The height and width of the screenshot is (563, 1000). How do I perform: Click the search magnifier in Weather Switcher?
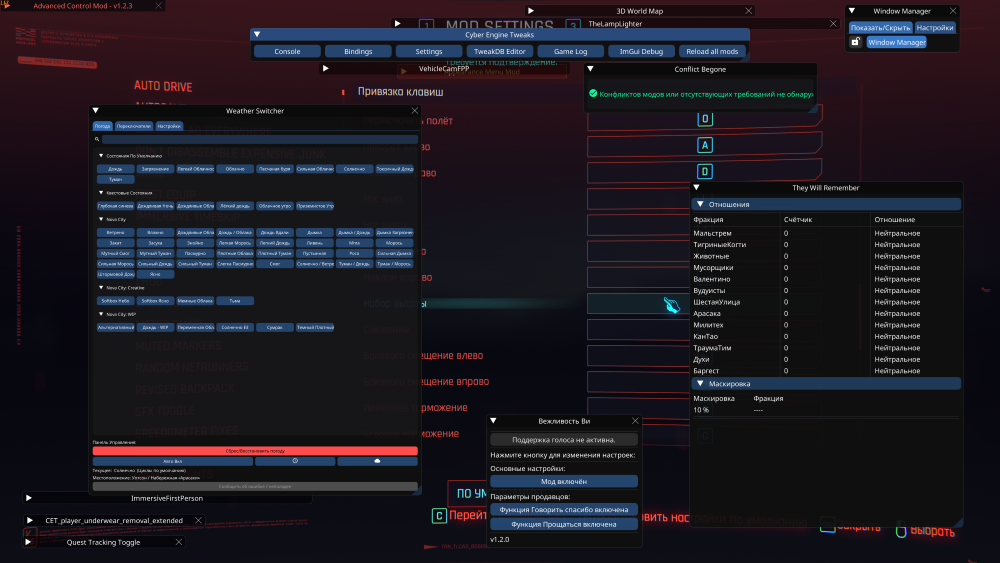[97, 139]
